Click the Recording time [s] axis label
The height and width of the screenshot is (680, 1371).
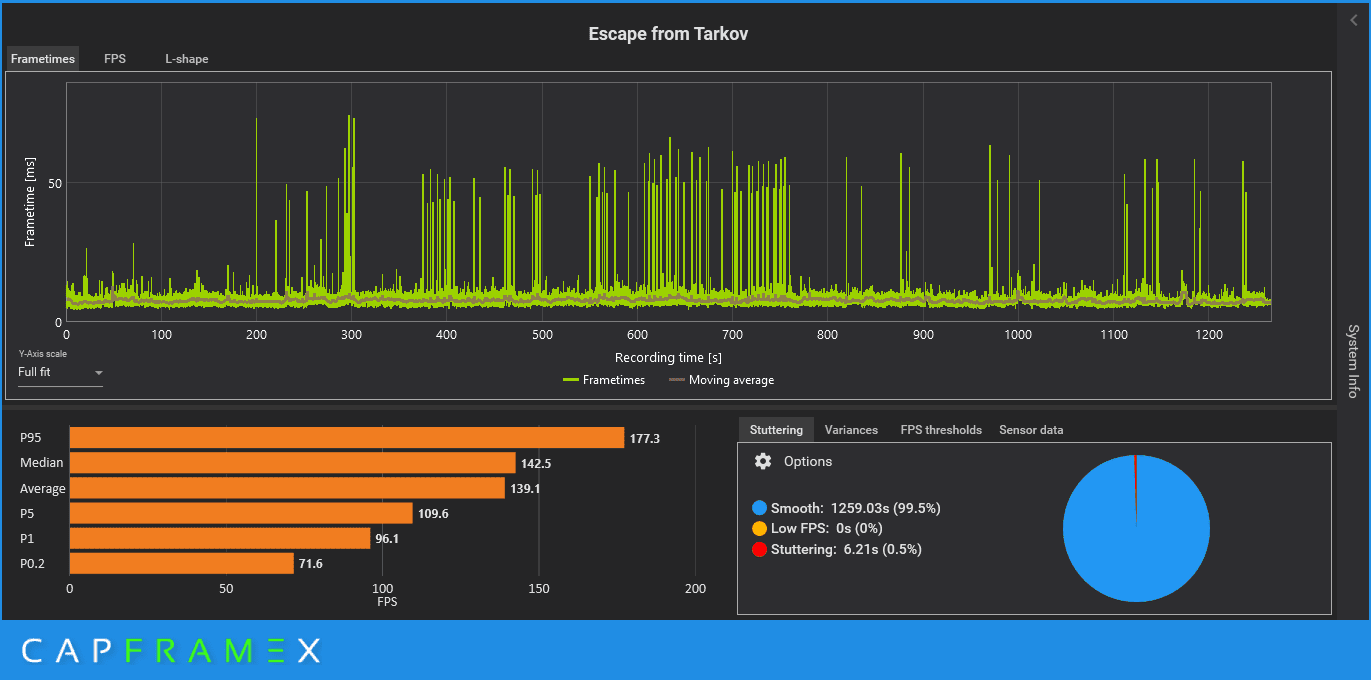[668, 357]
